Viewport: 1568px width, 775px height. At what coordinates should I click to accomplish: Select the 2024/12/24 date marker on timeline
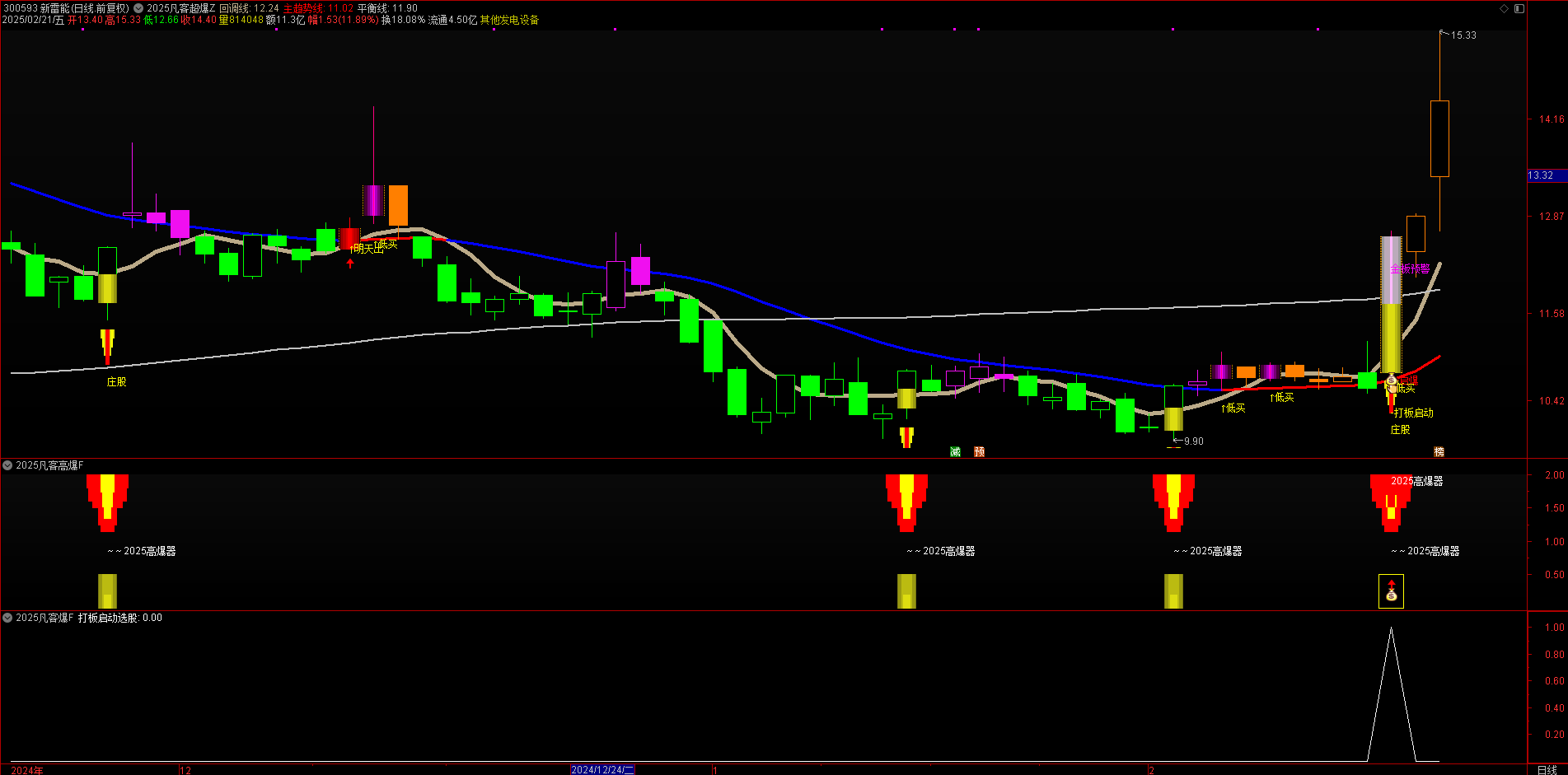pos(602,769)
